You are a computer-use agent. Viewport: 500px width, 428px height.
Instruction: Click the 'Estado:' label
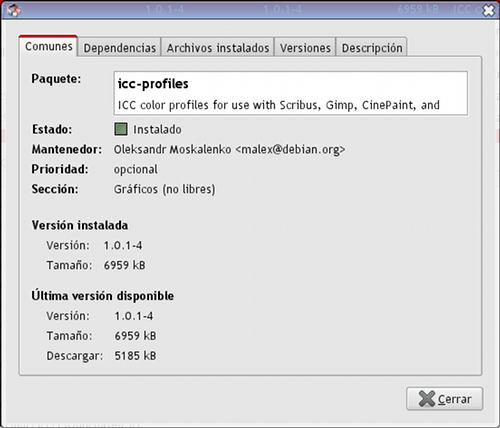(x=52, y=129)
